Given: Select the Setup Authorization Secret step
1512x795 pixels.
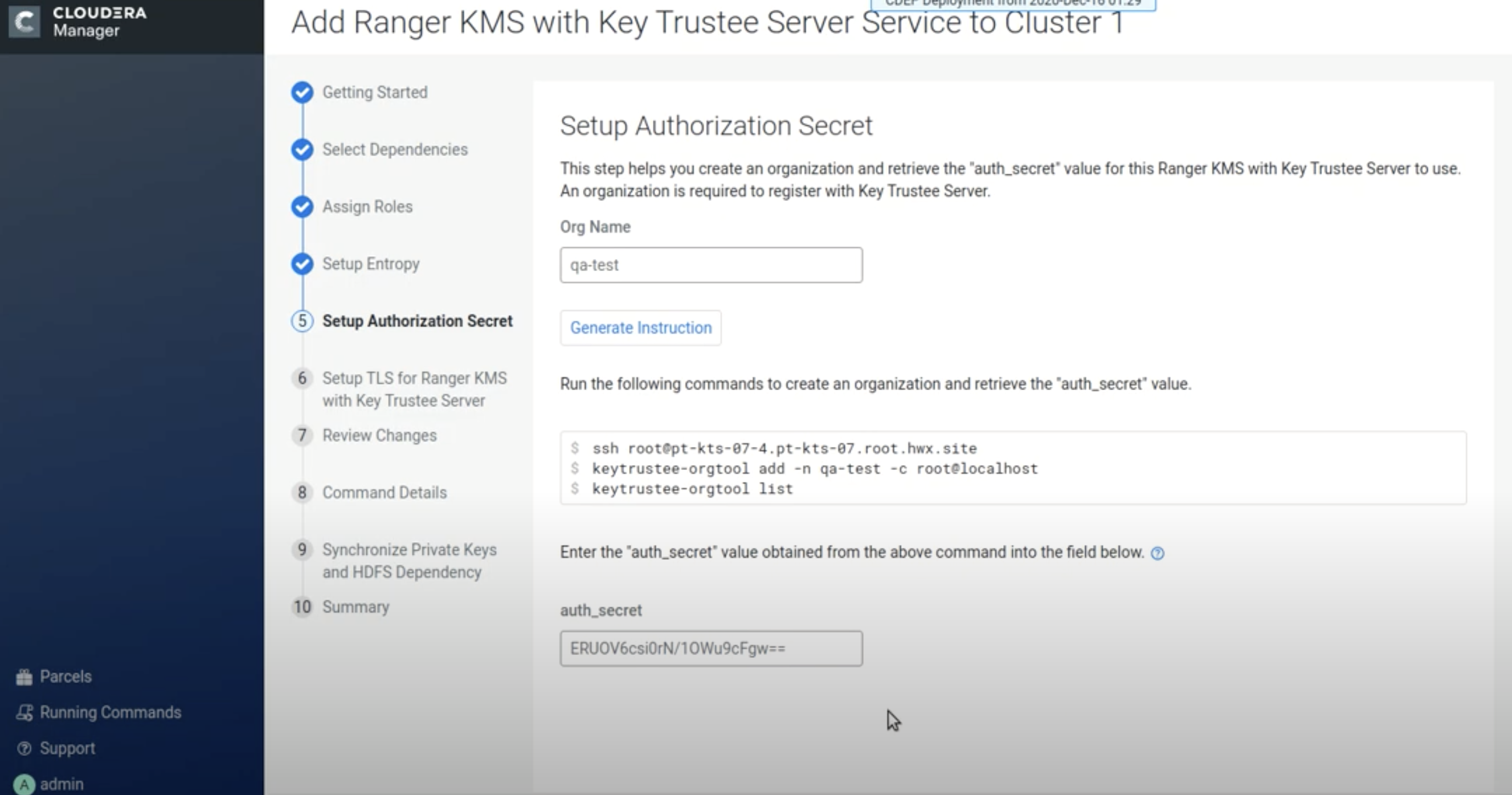Looking at the screenshot, I should pyautogui.click(x=418, y=321).
